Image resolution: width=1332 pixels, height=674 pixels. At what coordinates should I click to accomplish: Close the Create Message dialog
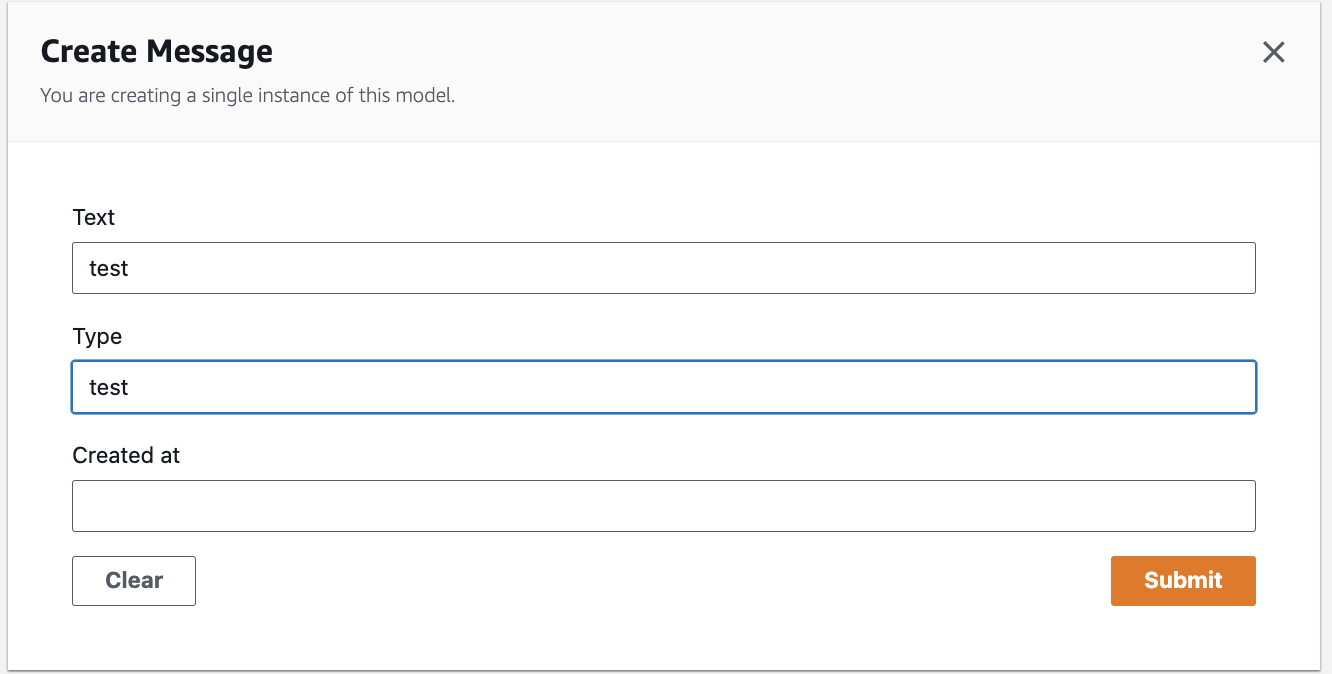click(x=1273, y=52)
